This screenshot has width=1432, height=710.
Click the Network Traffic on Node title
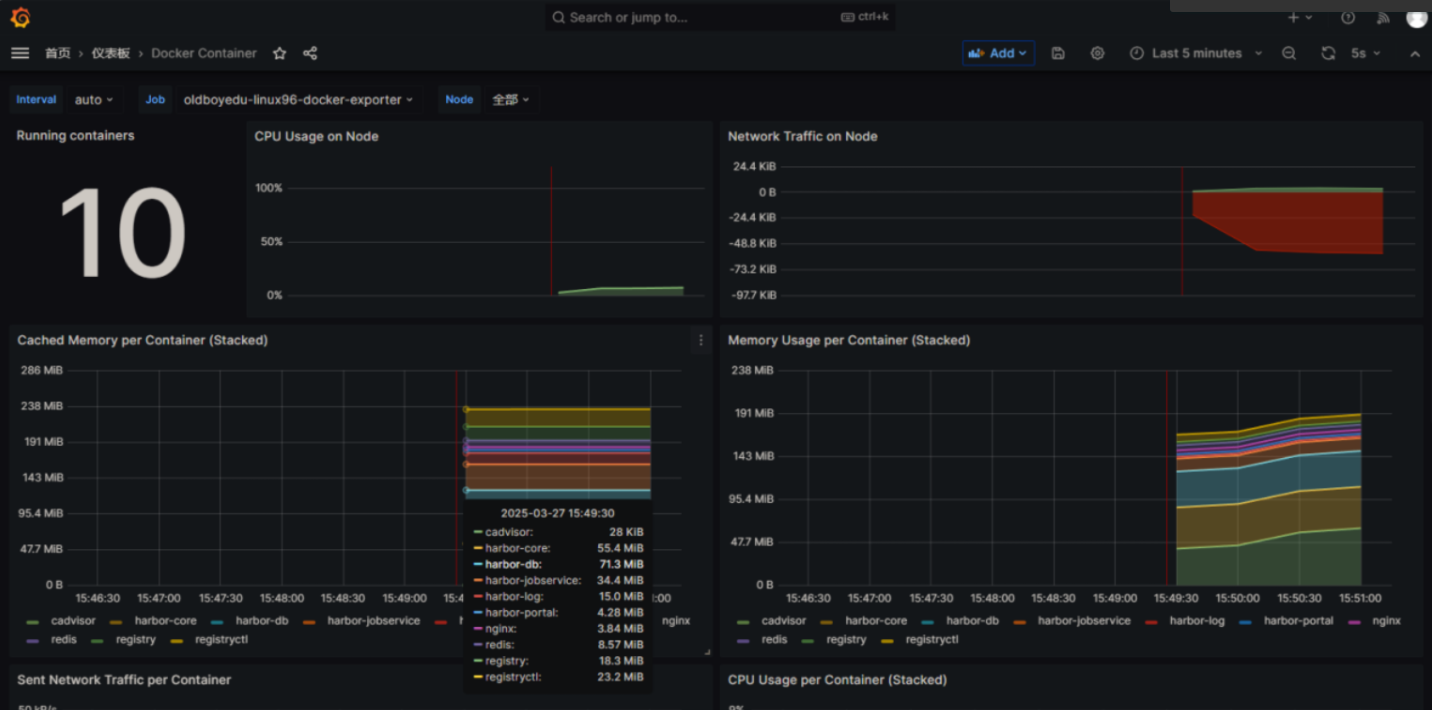pos(802,136)
